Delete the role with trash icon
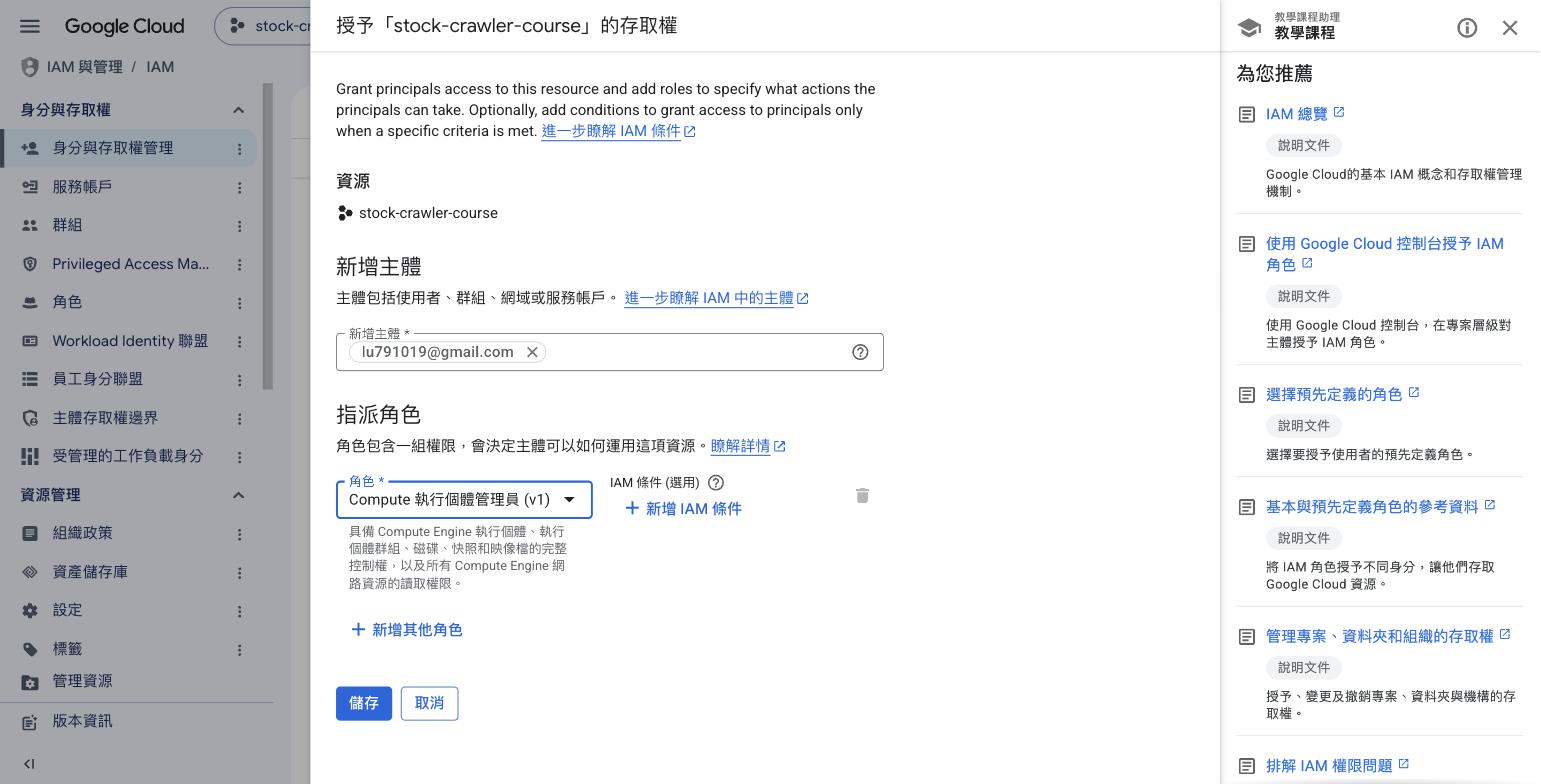Screen dimensions: 1541x784 click(x=863, y=495)
